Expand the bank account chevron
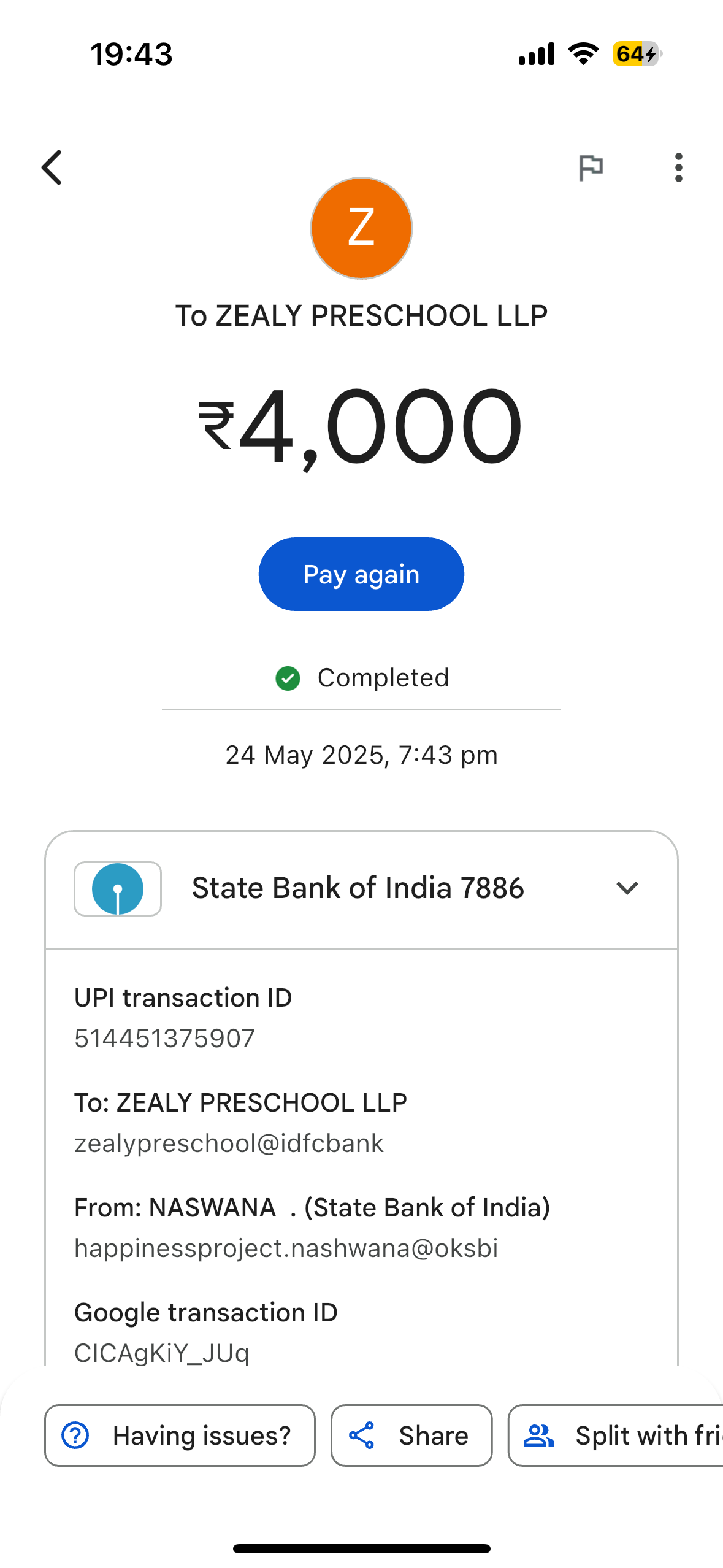The height and width of the screenshot is (1568, 723). [x=627, y=888]
